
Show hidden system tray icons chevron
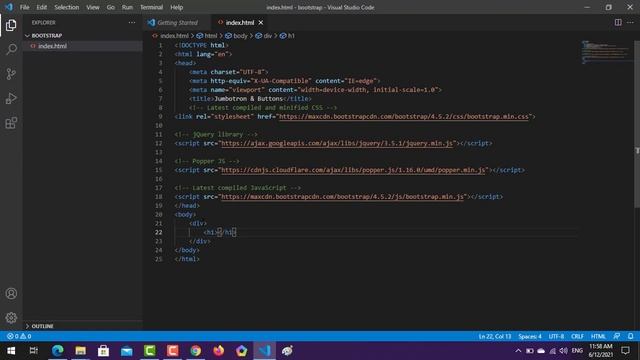pos(518,351)
